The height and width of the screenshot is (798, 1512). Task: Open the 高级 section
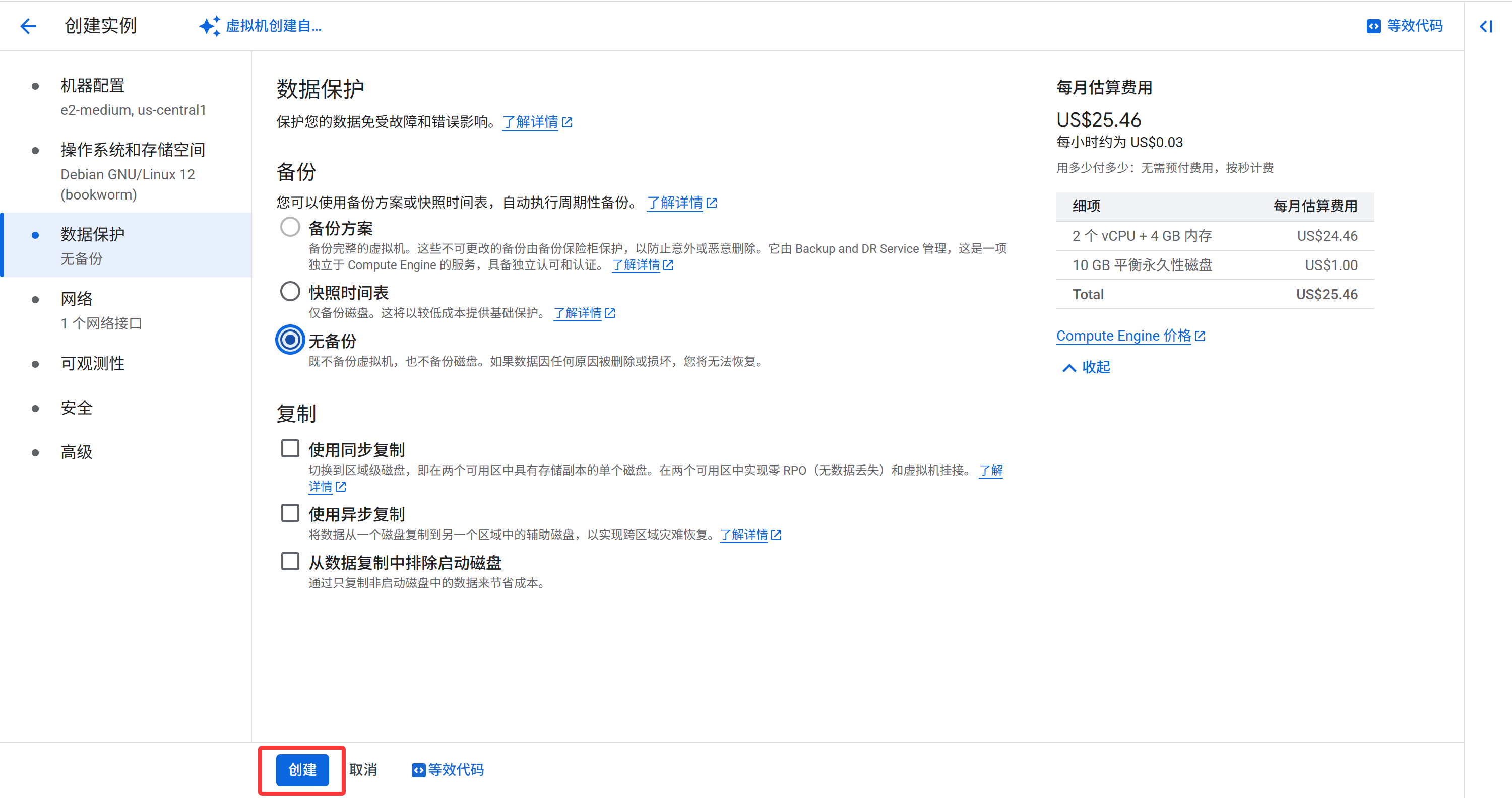[x=125, y=452]
